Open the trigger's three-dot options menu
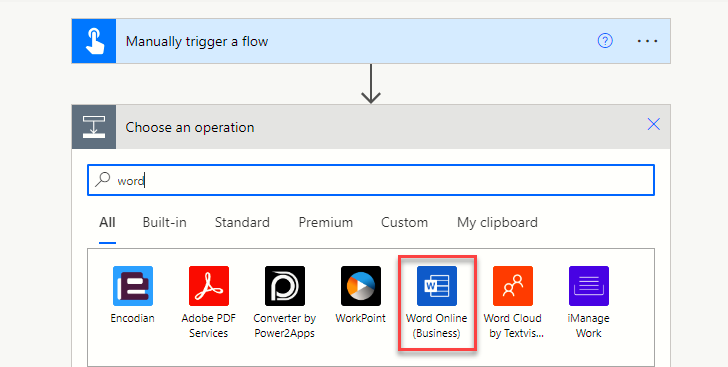Image resolution: width=728 pixels, height=367 pixels. coord(647,41)
